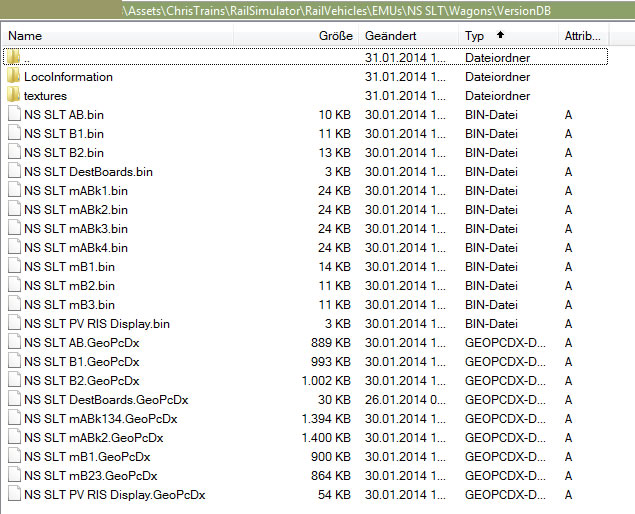Select file name NS SLT B2.GeoPcDx
This screenshot has width=635, height=514.
point(82,381)
